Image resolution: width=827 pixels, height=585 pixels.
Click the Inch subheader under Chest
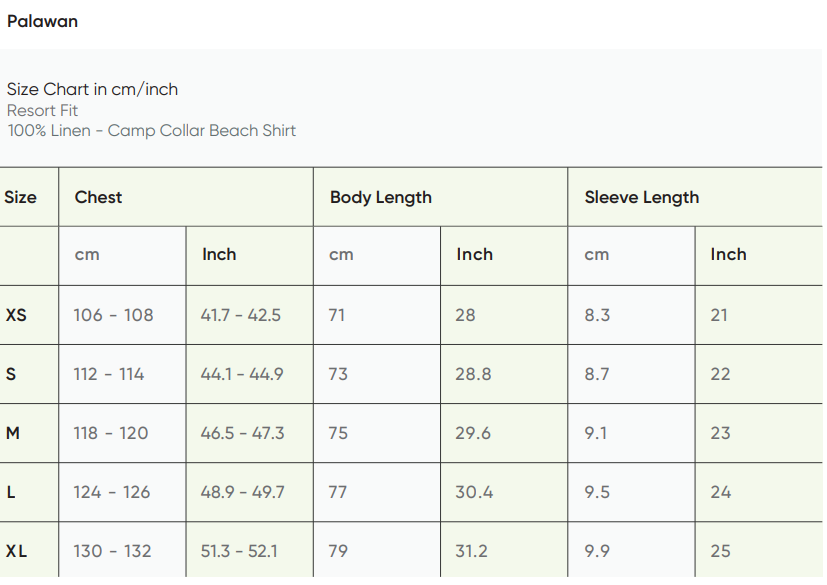(219, 254)
